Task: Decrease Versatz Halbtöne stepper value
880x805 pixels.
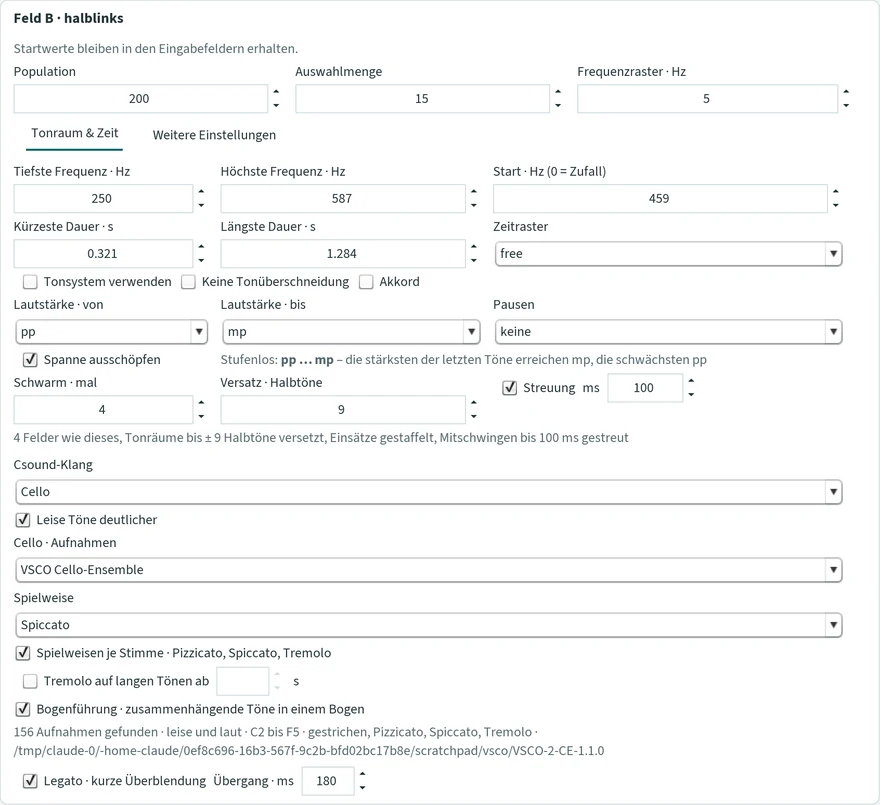Action: pyautogui.click(x=474, y=417)
